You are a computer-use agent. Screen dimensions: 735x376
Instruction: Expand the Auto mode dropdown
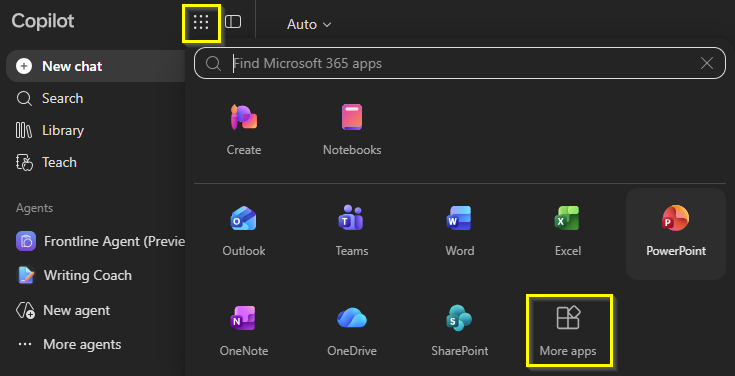(x=309, y=24)
